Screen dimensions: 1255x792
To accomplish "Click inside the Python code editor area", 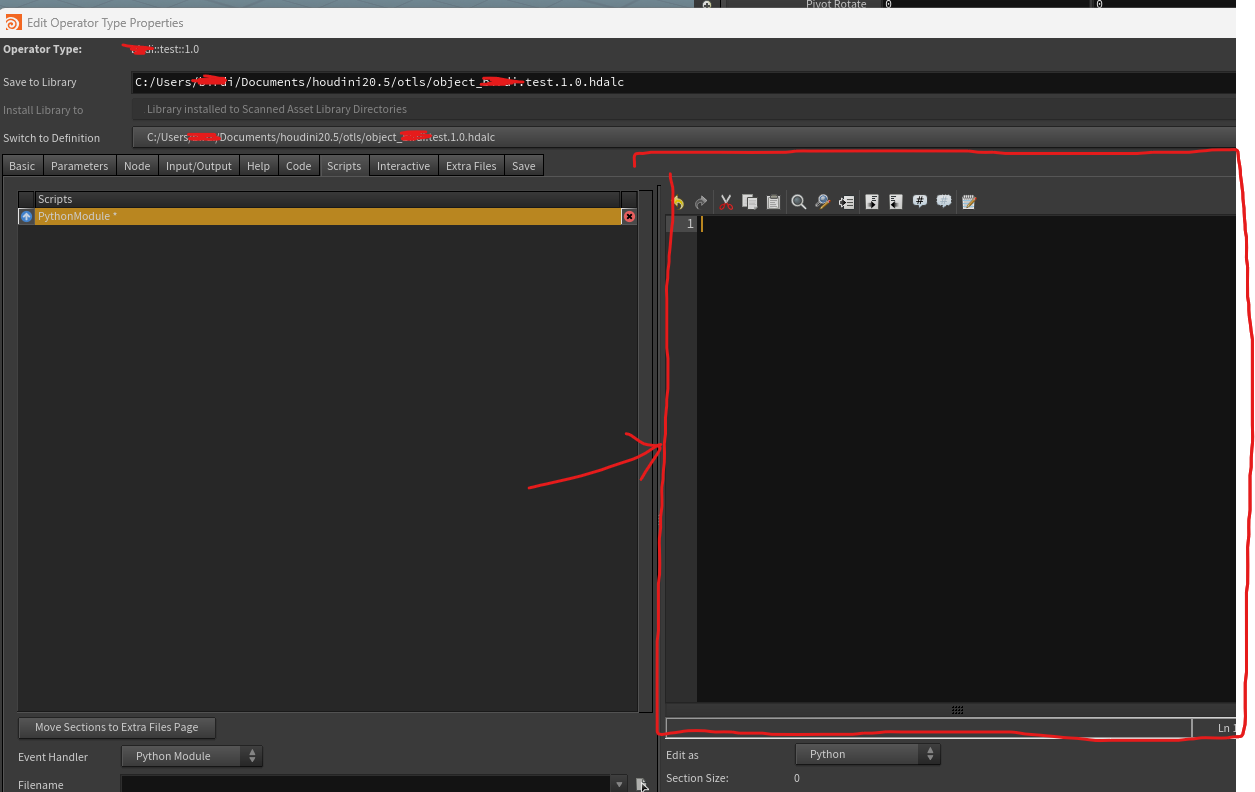I will click(966, 460).
